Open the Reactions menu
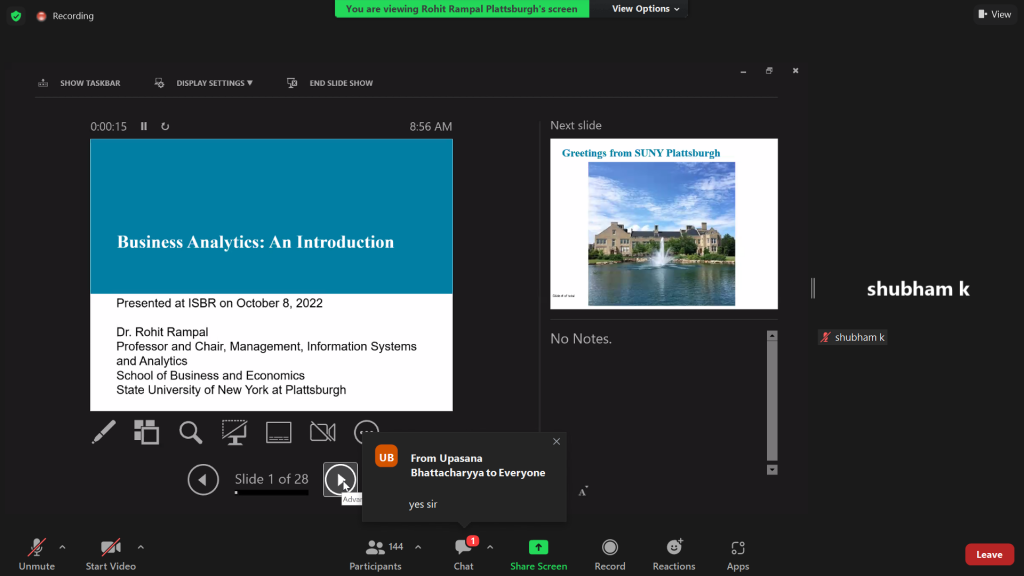The width and height of the screenshot is (1024, 576). (674, 554)
